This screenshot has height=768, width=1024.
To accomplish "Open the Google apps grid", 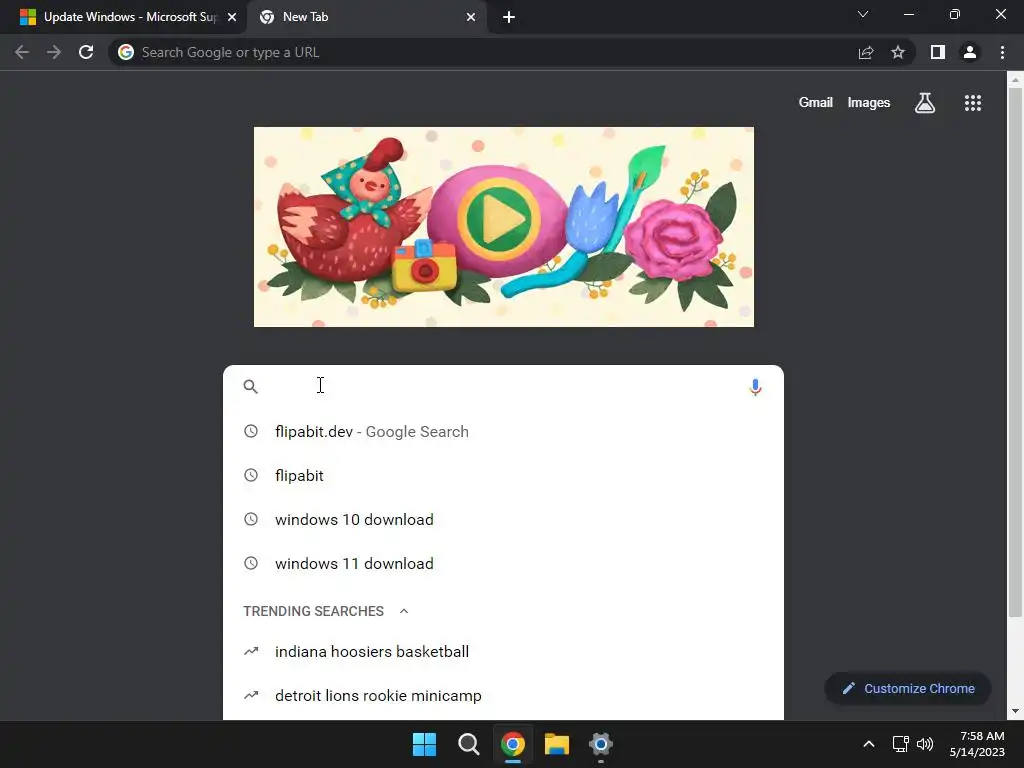I will 973,103.
